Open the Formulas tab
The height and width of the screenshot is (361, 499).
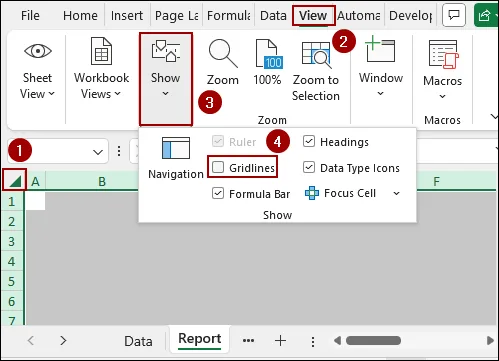(x=228, y=15)
